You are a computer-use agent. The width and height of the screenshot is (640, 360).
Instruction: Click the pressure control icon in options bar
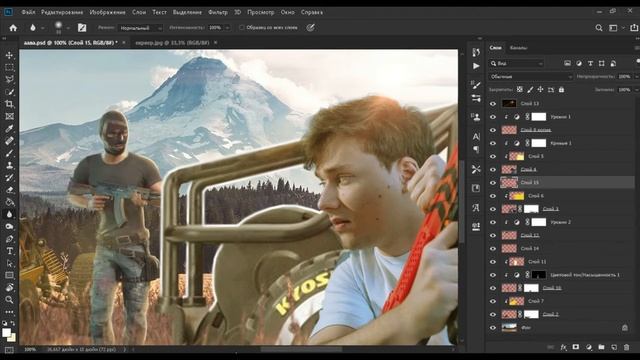pos(311,28)
